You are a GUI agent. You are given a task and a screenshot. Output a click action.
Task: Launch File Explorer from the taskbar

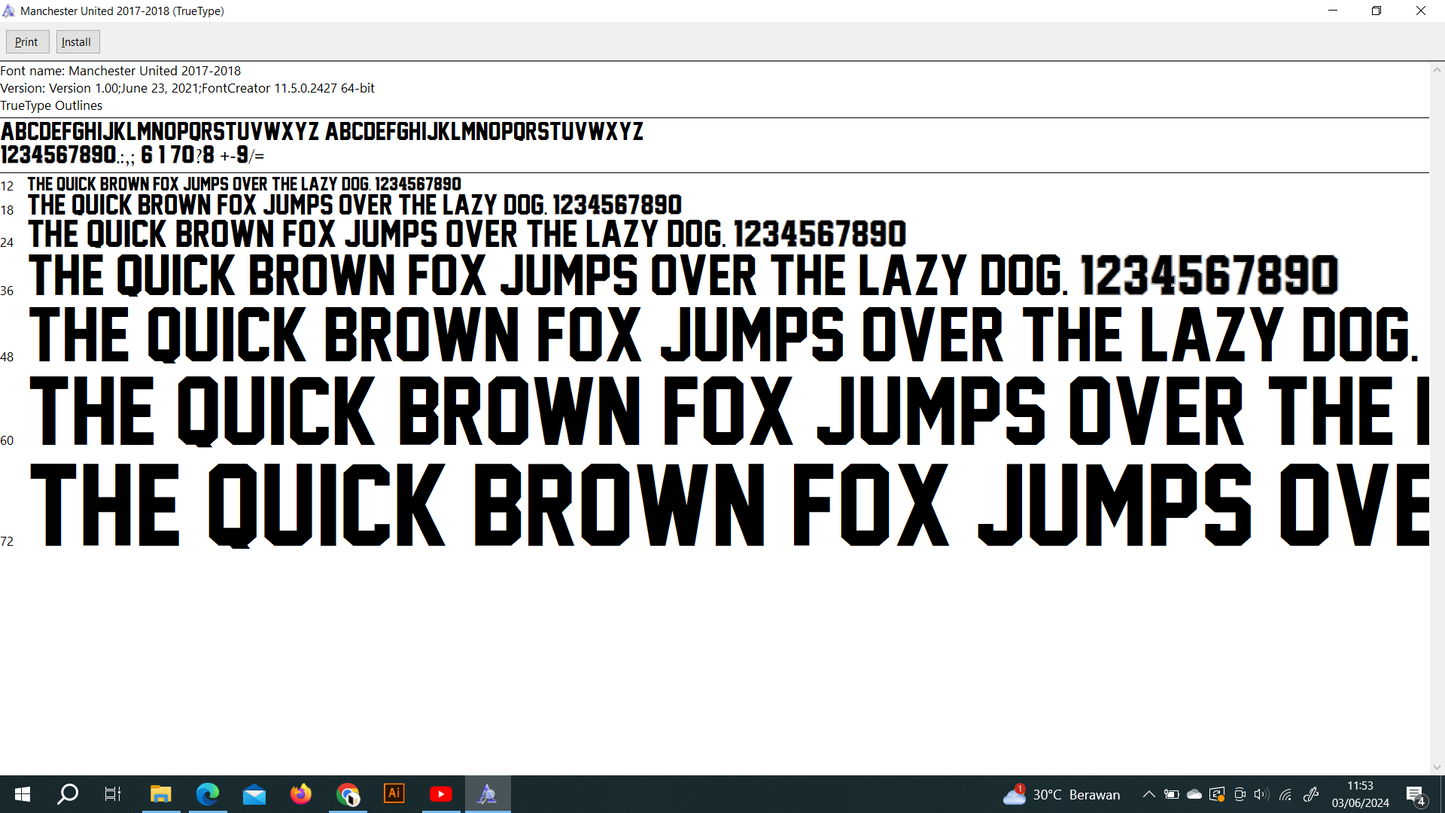[x=161, y=795]
